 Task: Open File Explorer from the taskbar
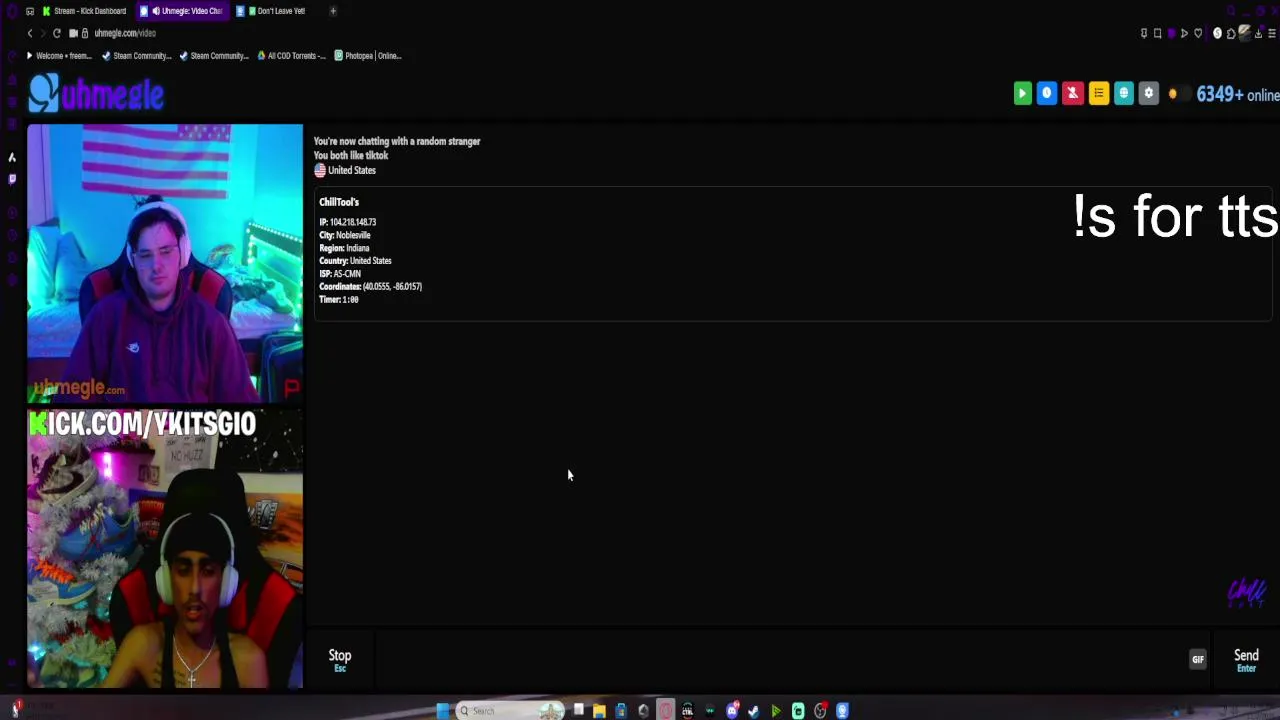599,711
